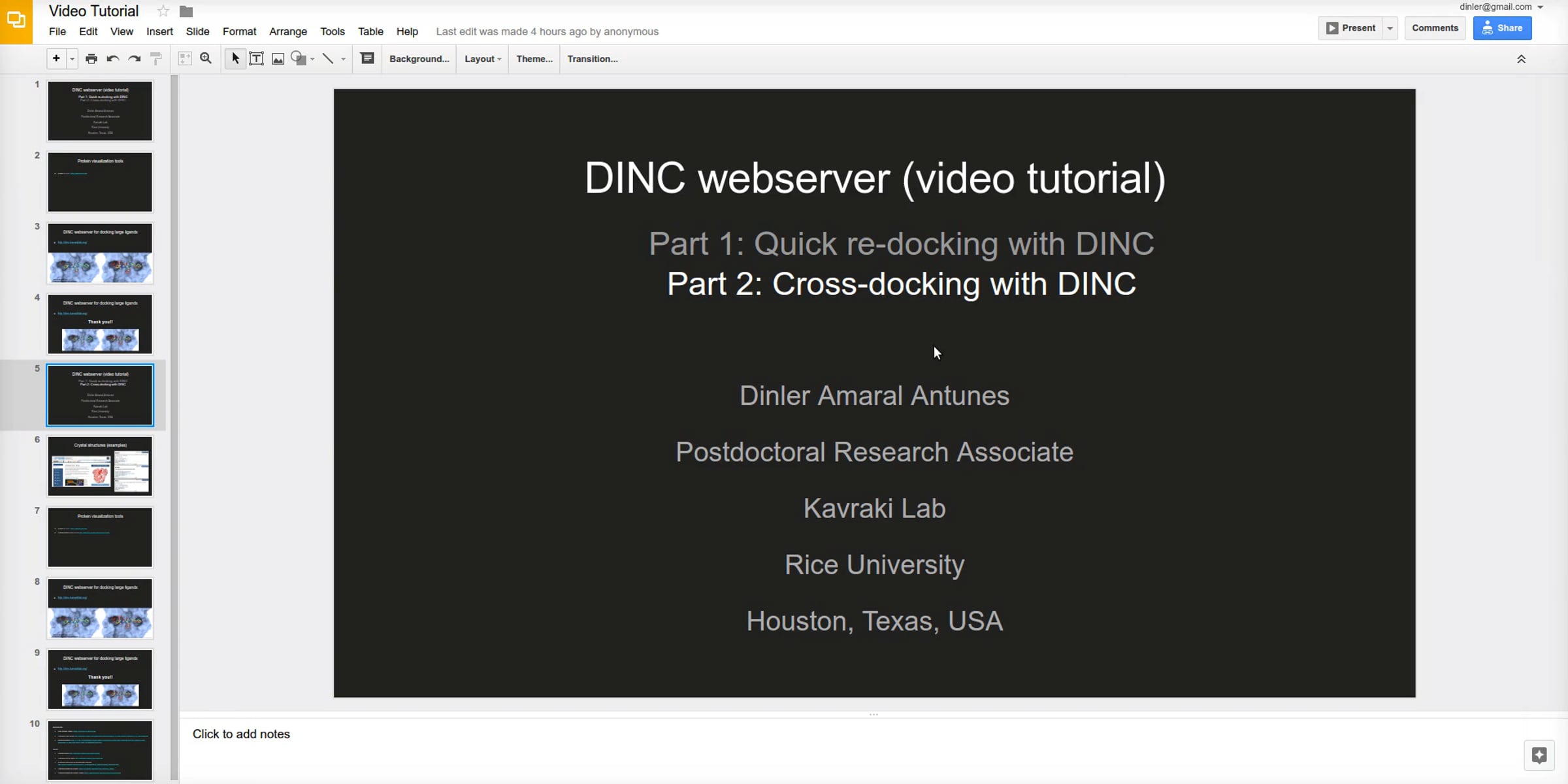Viewport: 1568px width, 784px height.
Task: Click the new slide plus button
Action: 56,59
